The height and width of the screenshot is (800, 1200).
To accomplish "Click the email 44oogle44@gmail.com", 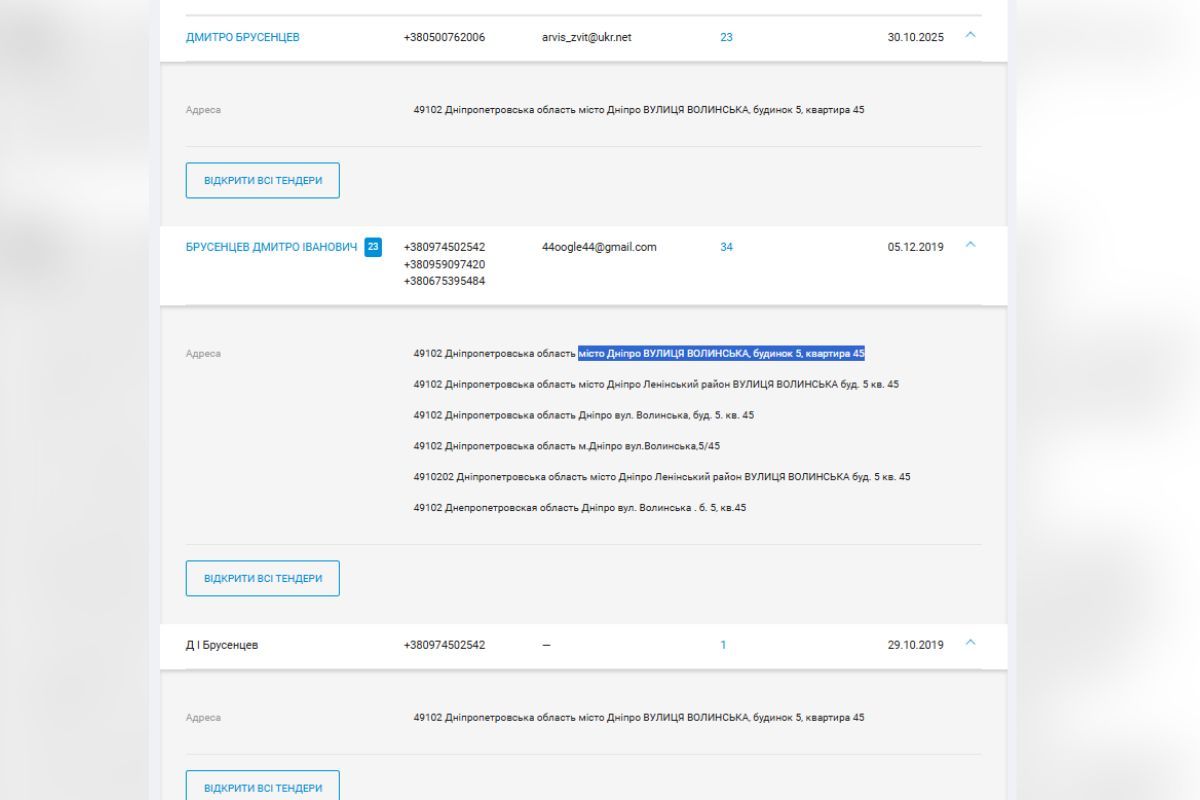I will point(599,247).
